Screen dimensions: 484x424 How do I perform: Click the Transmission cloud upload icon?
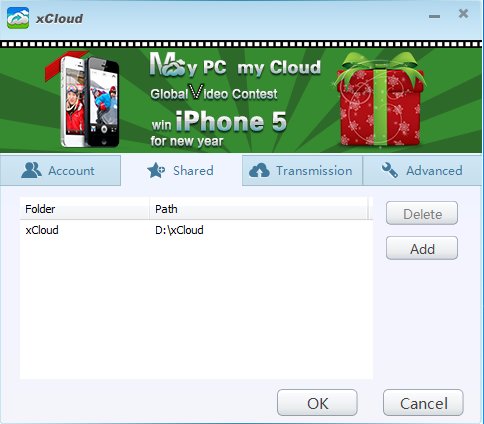pos(259,170)
